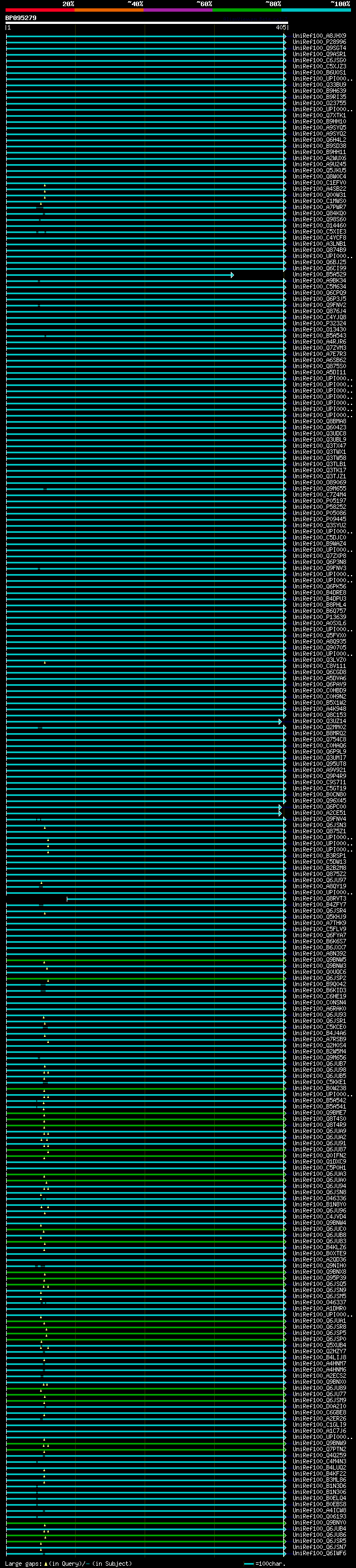Select the red 20% identity color bar
Viewport: 356px width, 1568px height.
39,10
